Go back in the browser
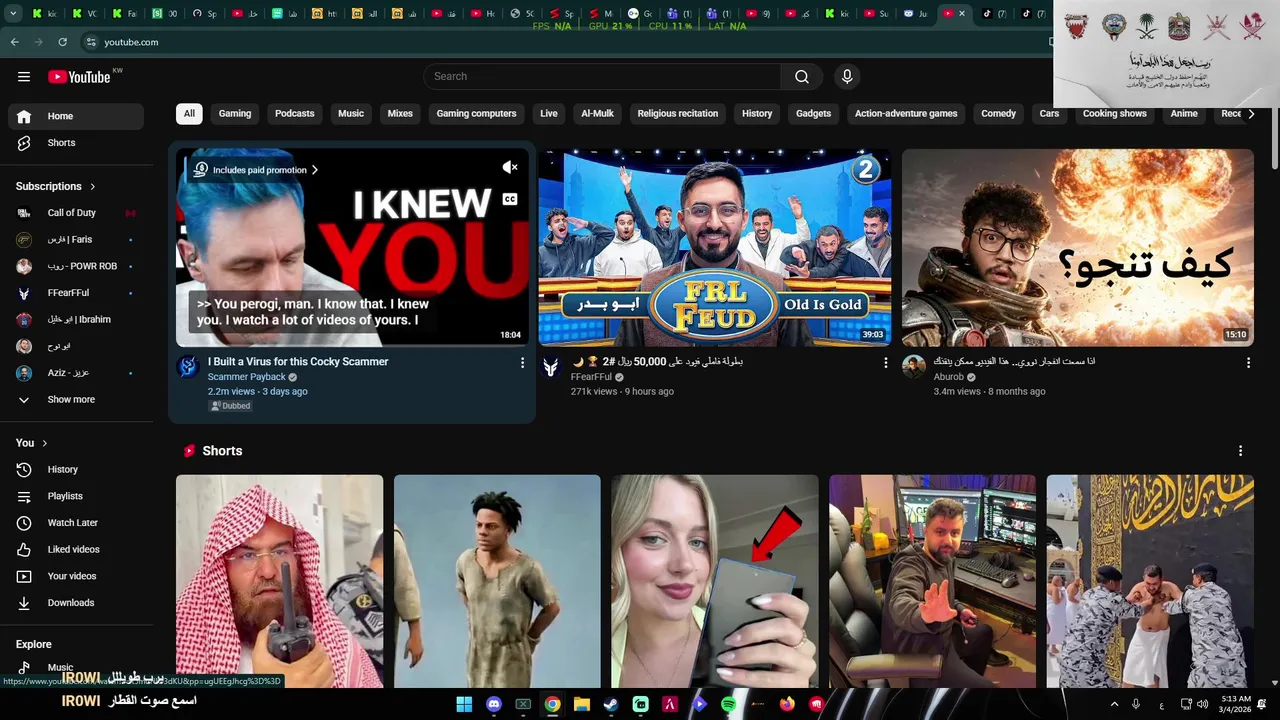The width and height of the screenshot is (1280, 720). pyautogui.click(x=14, y=42)
